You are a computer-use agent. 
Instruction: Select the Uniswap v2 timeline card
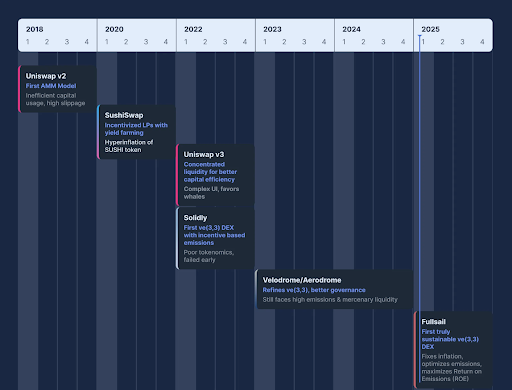58,89
